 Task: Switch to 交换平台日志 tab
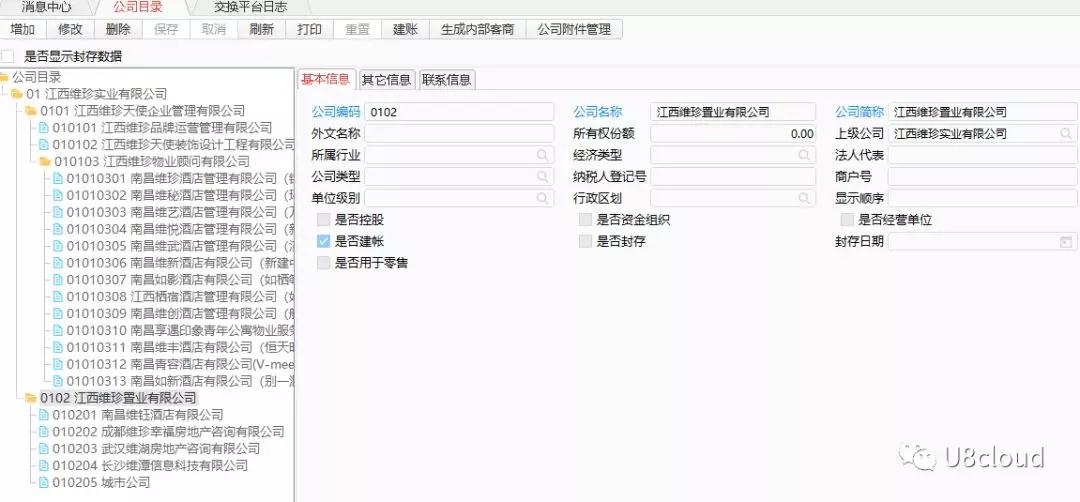(251, 8)
